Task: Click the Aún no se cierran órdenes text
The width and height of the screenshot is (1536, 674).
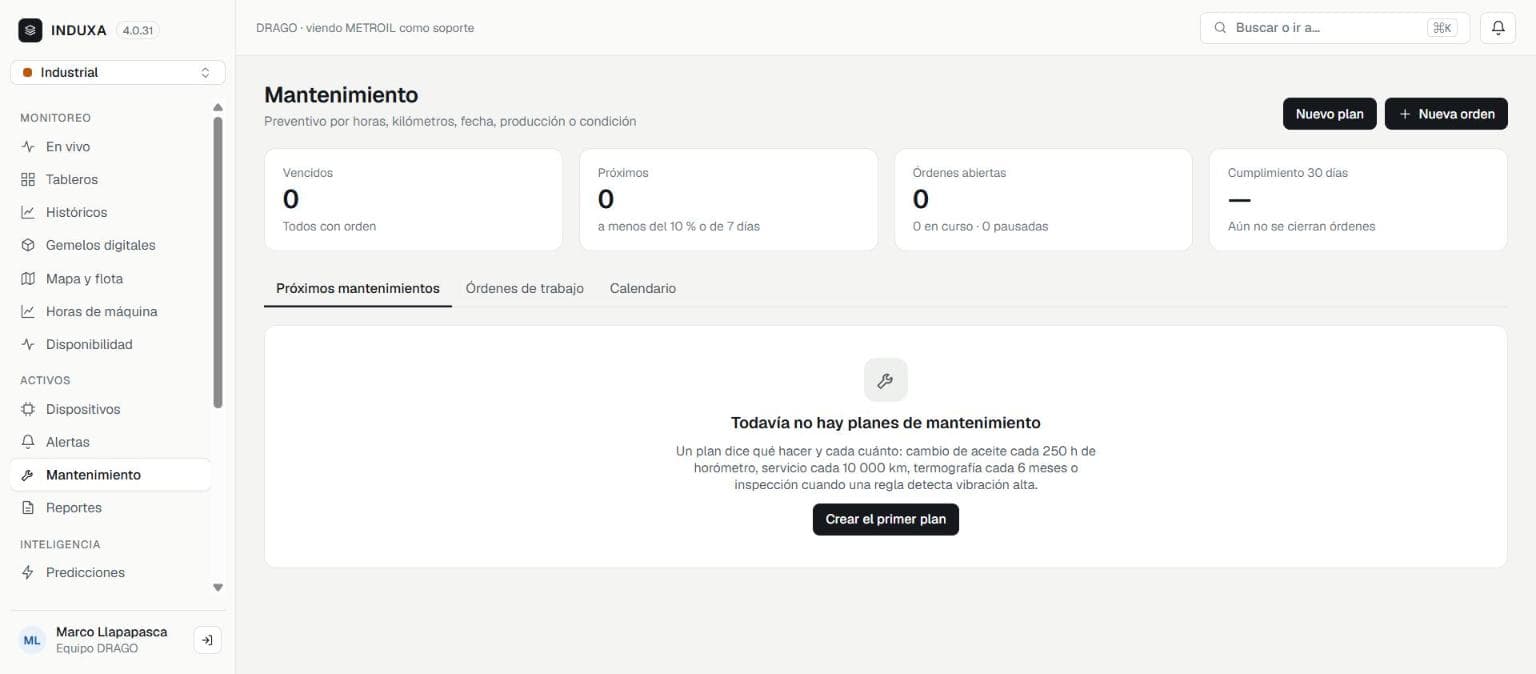Action: pyautogui.click(x=1301, y=227)
